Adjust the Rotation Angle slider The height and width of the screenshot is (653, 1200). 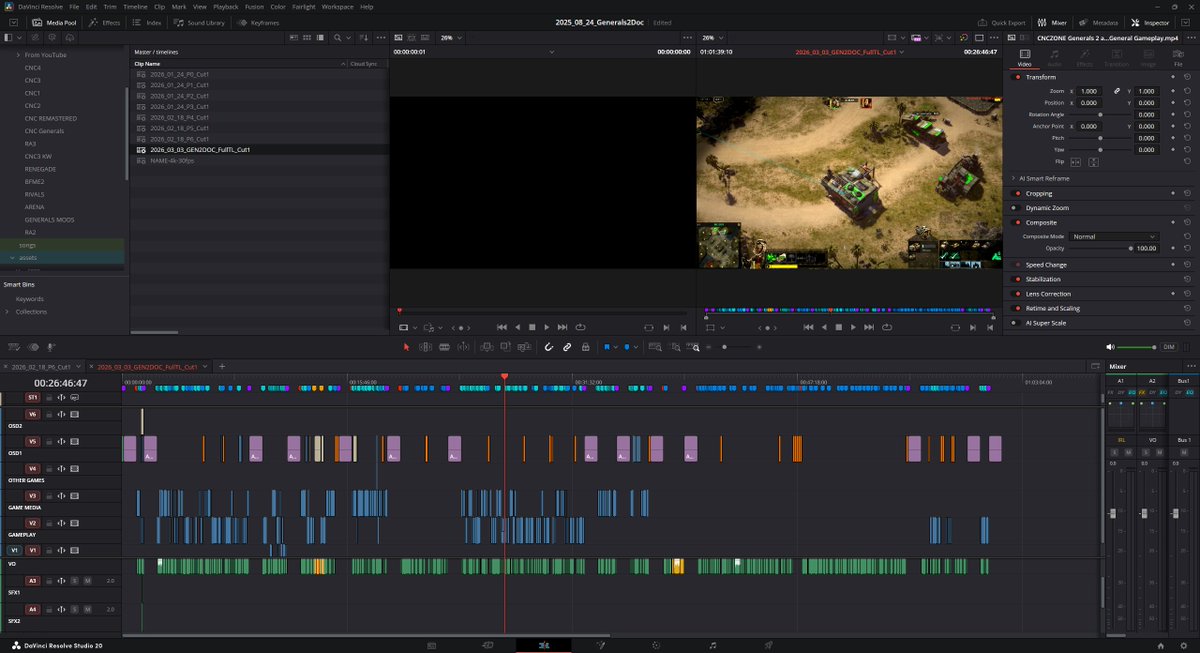click(x=1100, y=114)
